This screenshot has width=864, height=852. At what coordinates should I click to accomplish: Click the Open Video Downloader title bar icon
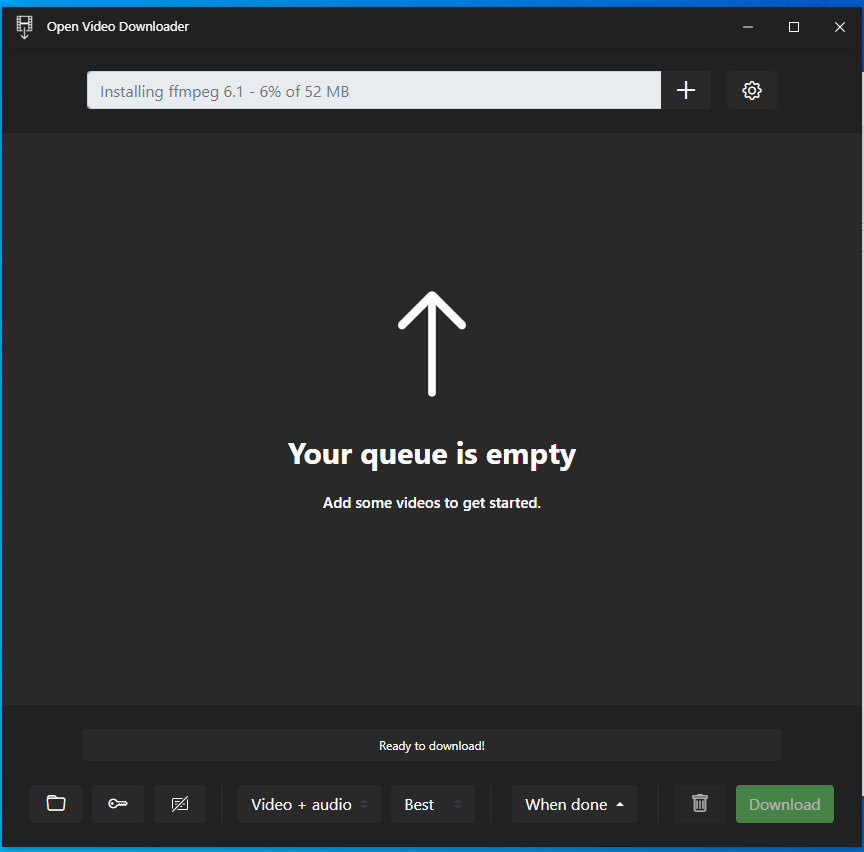(24, 27)
